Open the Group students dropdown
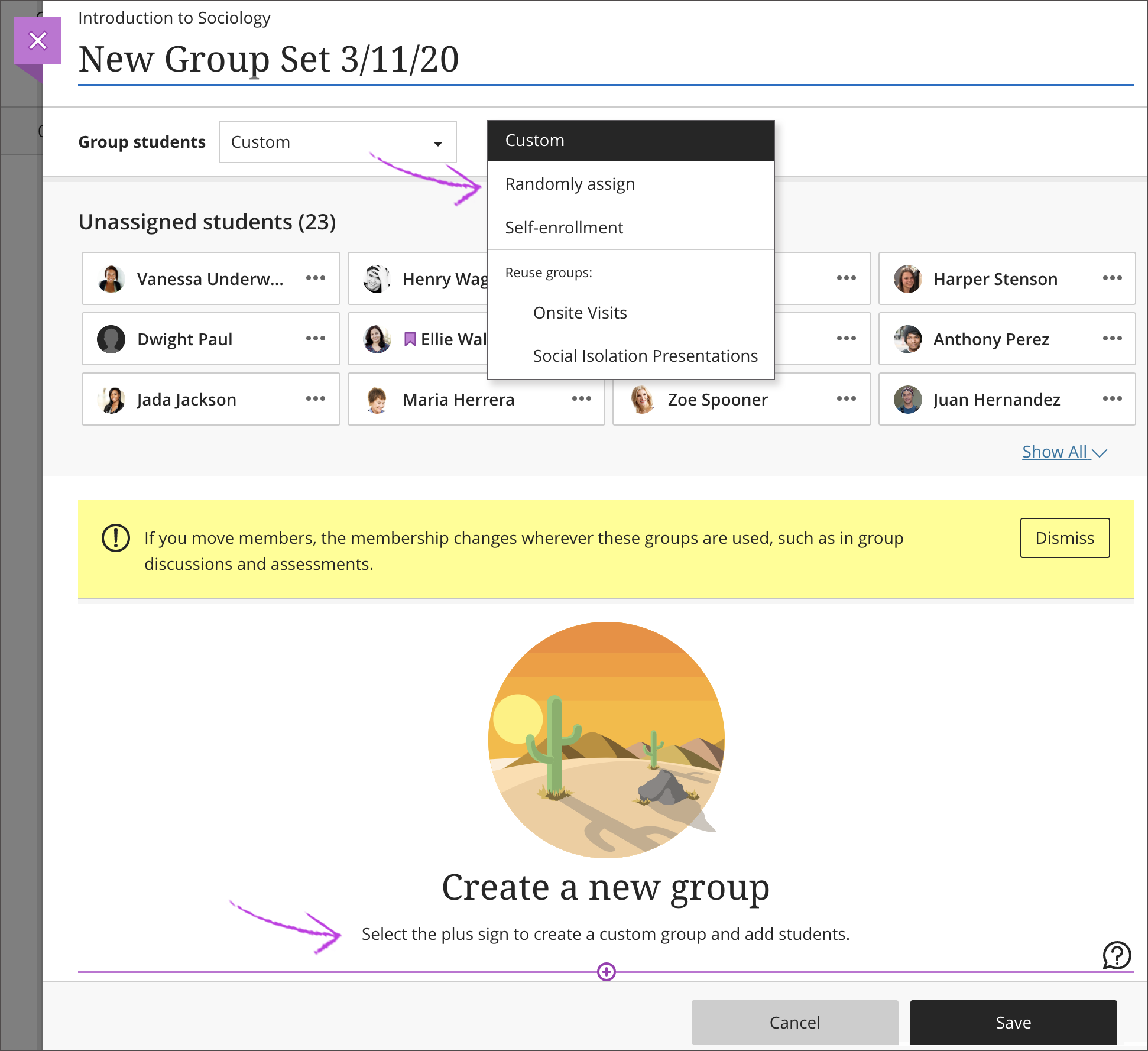The height and width of the screenshot is (1051, 1148). pos(337,142)
